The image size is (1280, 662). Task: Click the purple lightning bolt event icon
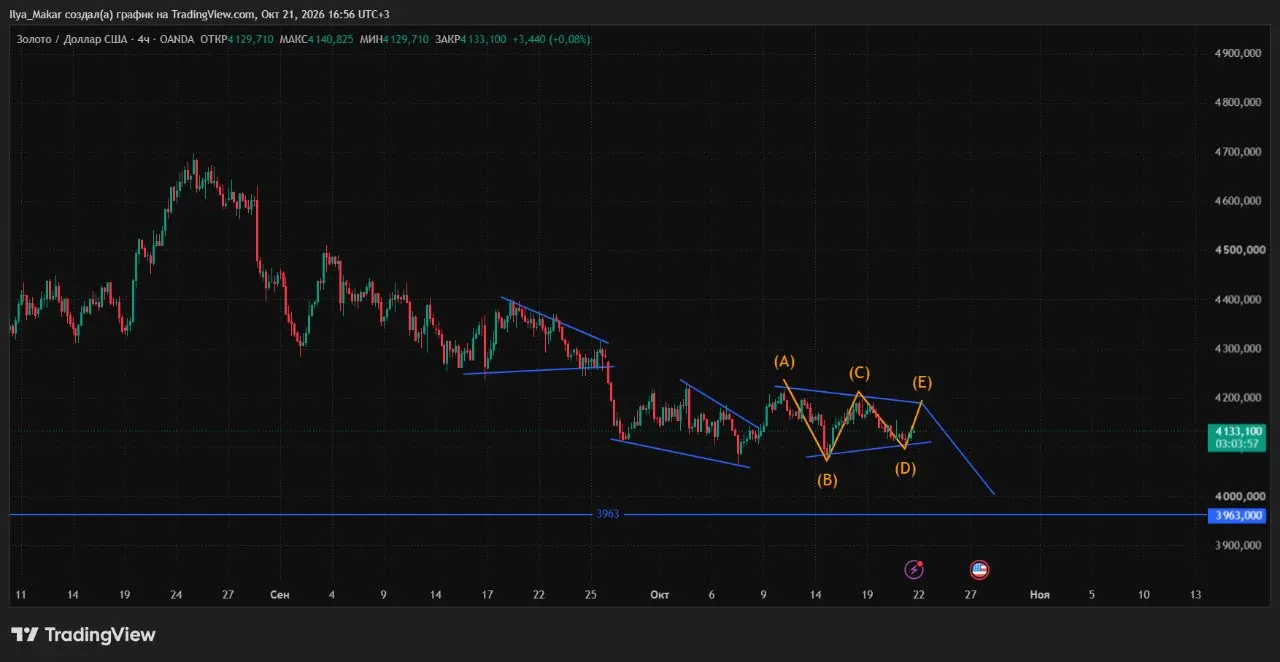(x=914, y=569)
